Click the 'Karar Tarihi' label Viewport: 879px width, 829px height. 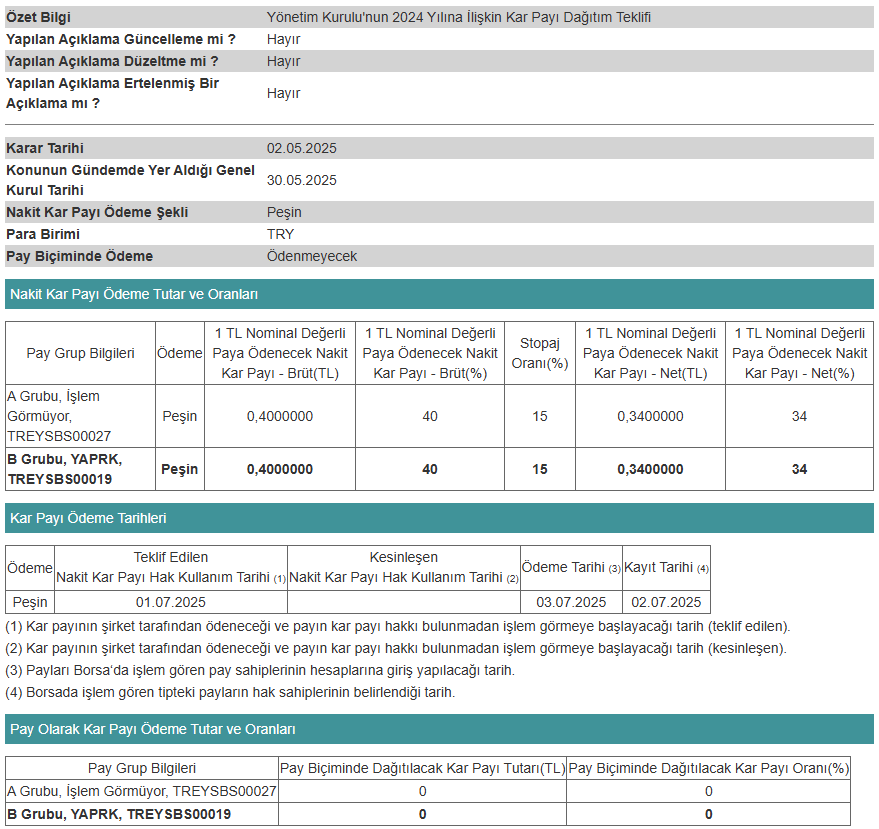tap(45, 149)
